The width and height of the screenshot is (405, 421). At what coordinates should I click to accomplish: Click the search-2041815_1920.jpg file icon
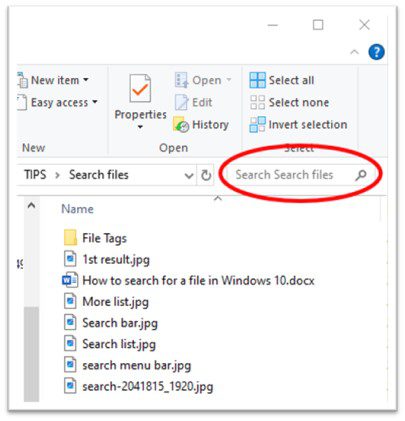click(70, 386)
